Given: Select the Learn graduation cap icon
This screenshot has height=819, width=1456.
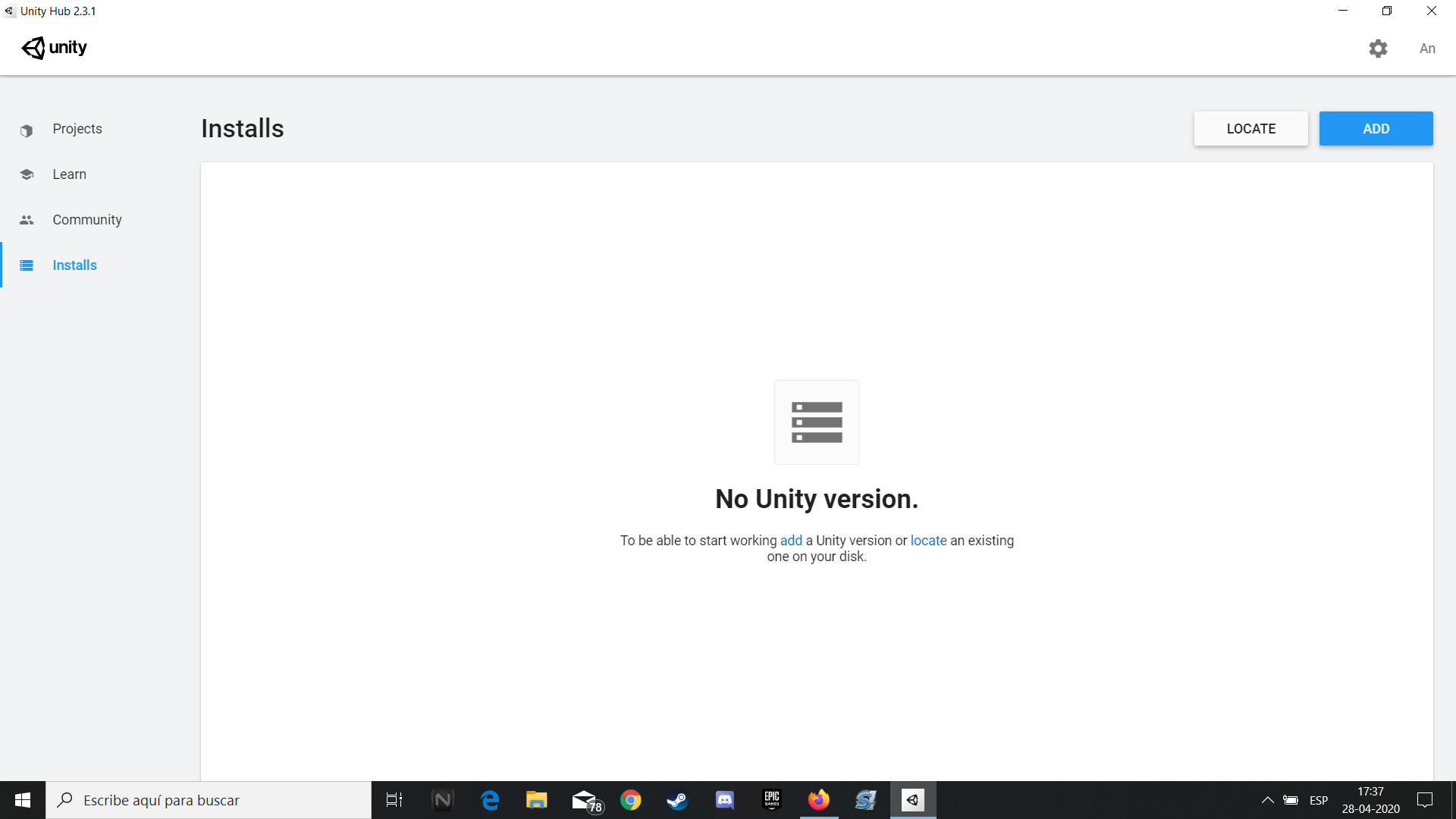Looking at the screenshot, I should 27,174.
